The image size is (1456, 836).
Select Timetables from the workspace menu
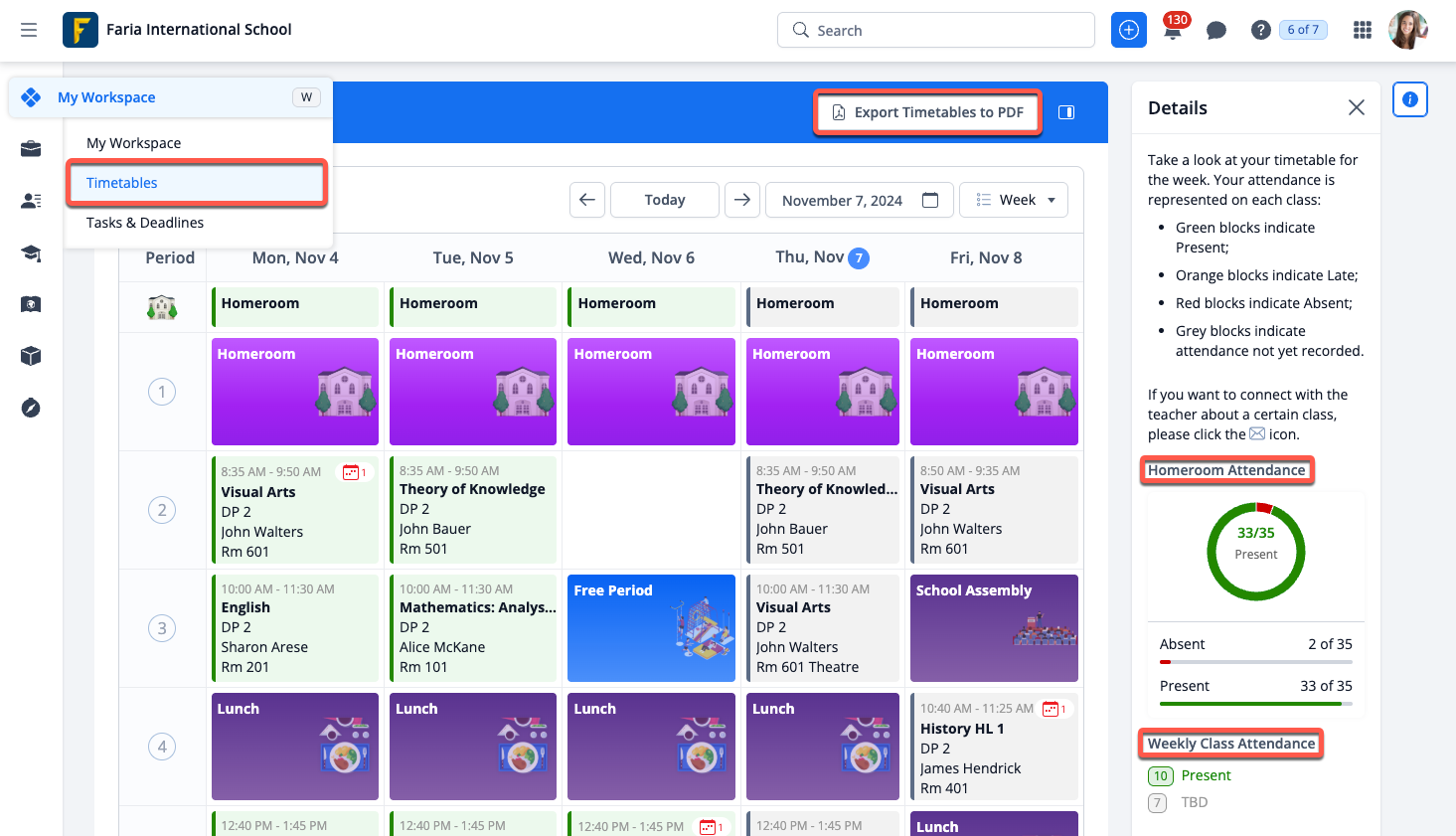pyautogui.click(x=197, y=183)
